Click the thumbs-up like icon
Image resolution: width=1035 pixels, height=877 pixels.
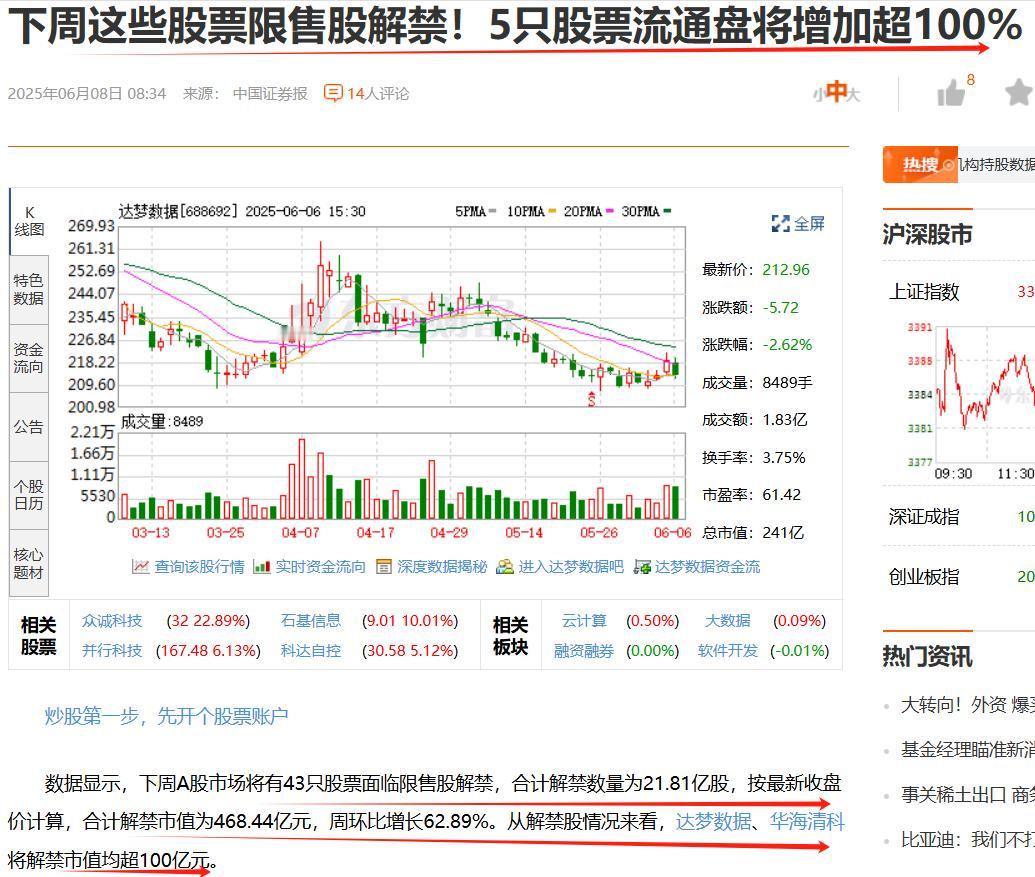[951, 93]
